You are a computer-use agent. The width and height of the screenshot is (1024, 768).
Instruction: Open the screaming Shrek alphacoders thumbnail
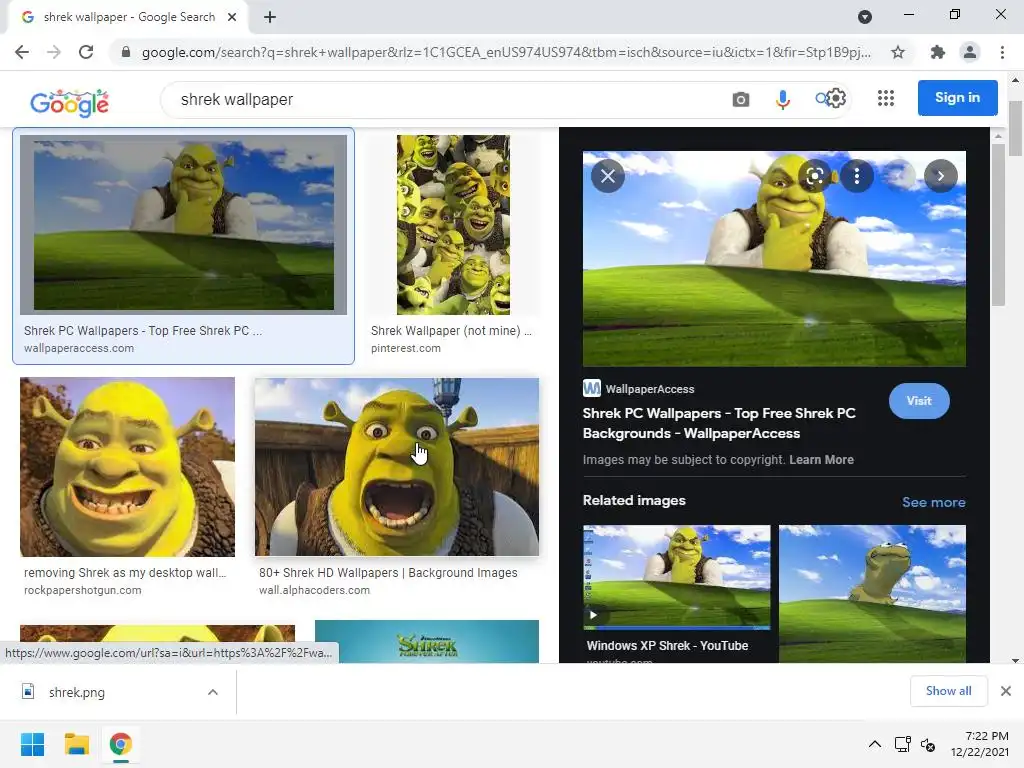point(396,467)
